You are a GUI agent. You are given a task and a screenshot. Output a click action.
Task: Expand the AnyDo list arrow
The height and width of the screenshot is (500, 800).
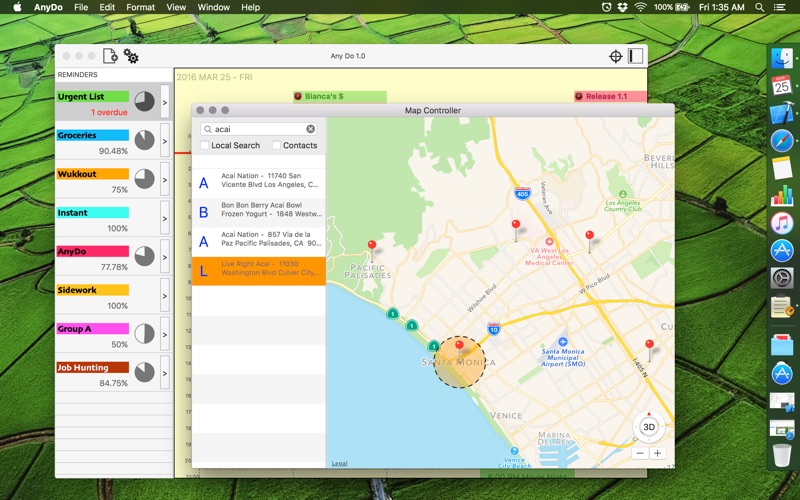[165, 257]
